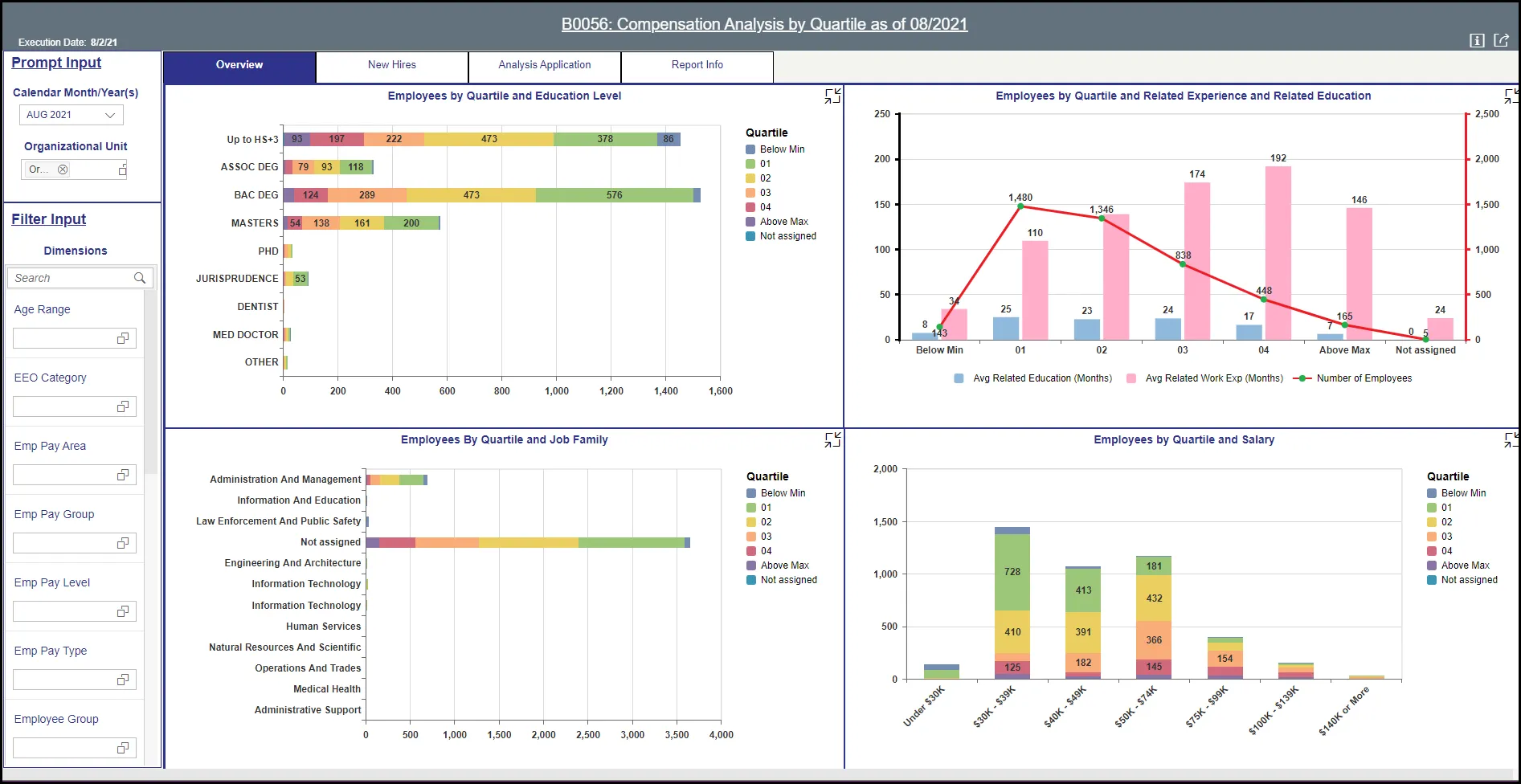Click the Dimensions search magnifier icon

point(140,278)
